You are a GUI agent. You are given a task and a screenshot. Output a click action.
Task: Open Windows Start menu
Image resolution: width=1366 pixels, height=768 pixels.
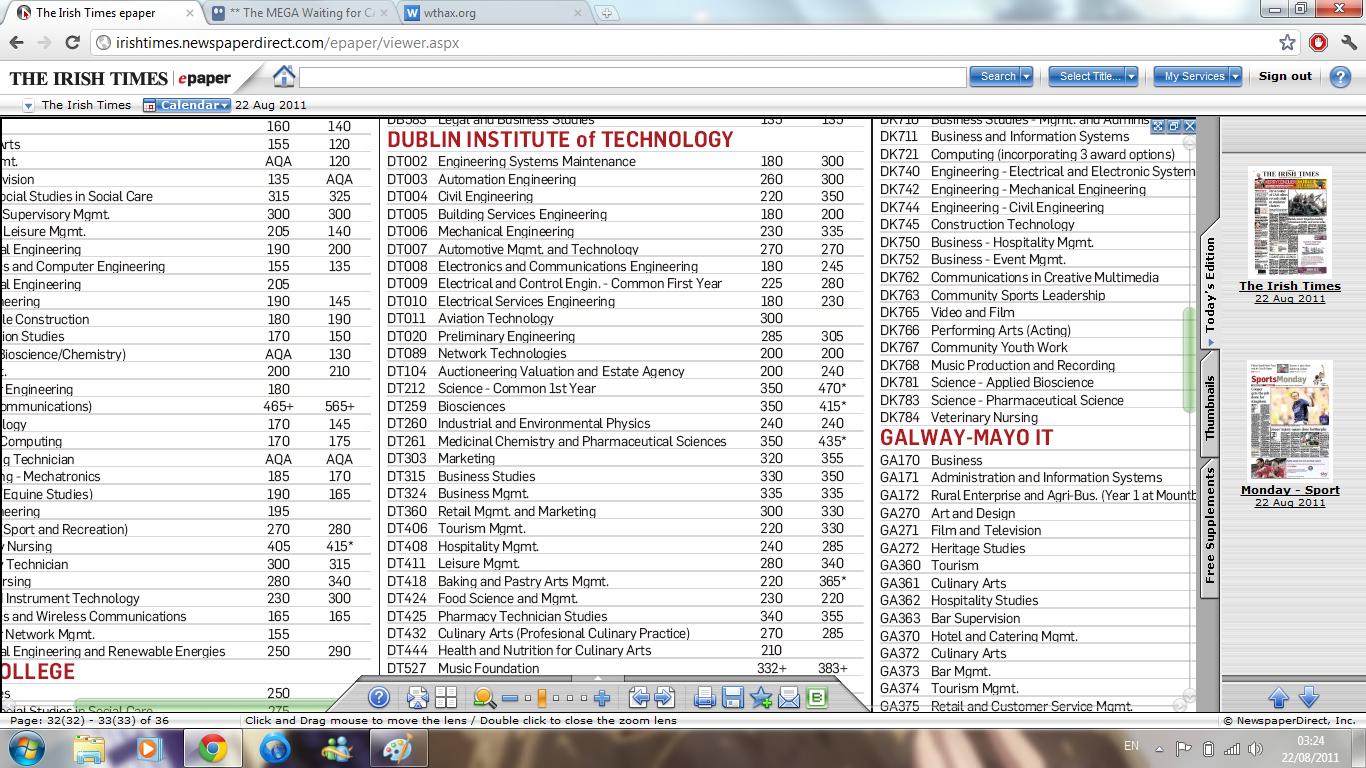[x=25, y=748]
